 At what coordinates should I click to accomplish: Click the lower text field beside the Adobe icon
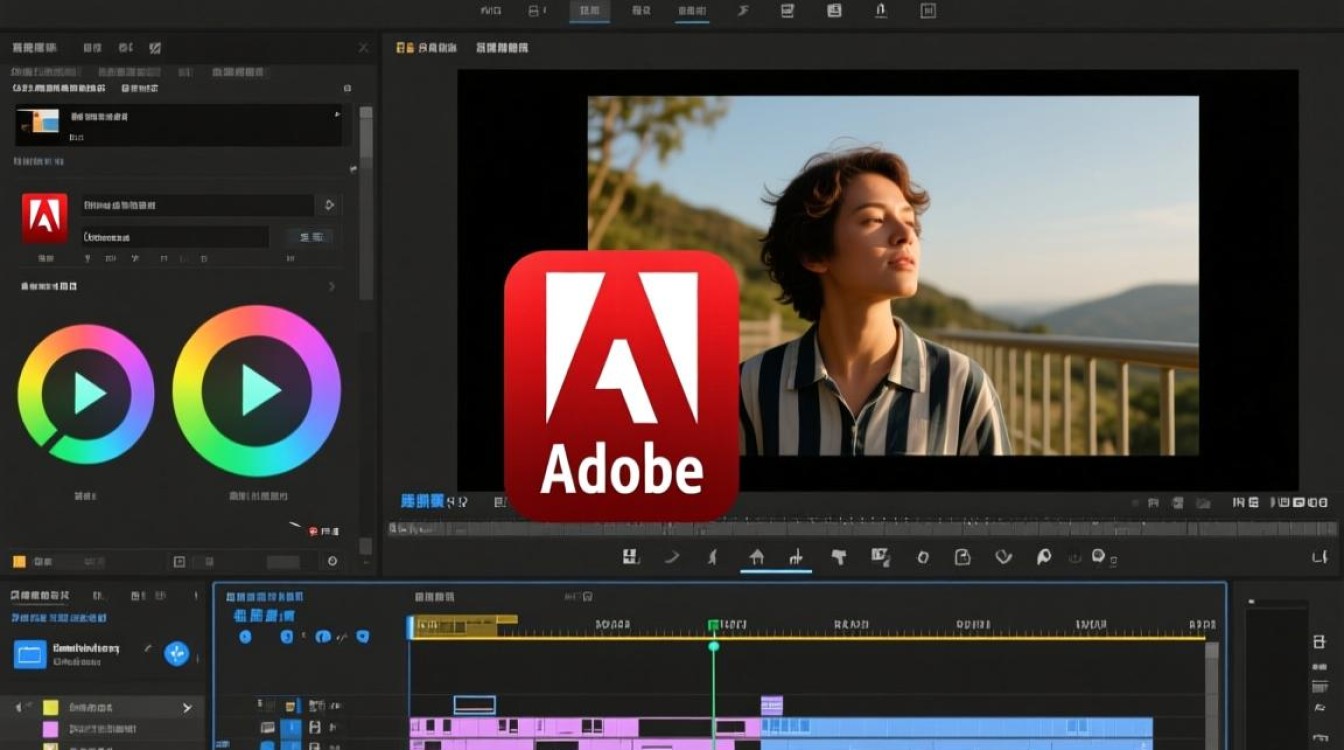click(175, 237)
